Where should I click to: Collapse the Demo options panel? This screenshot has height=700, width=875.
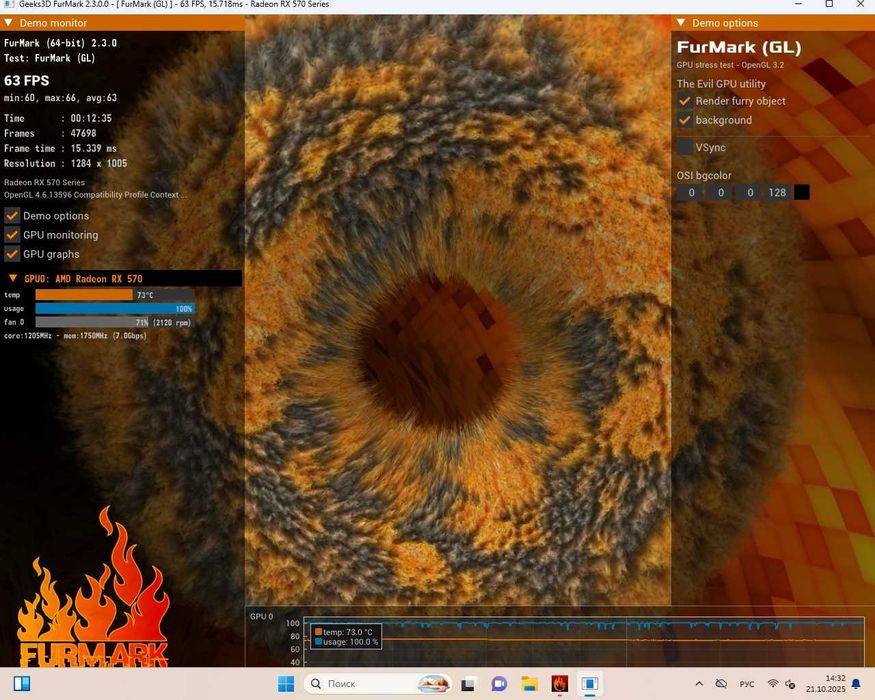point(681,23)
